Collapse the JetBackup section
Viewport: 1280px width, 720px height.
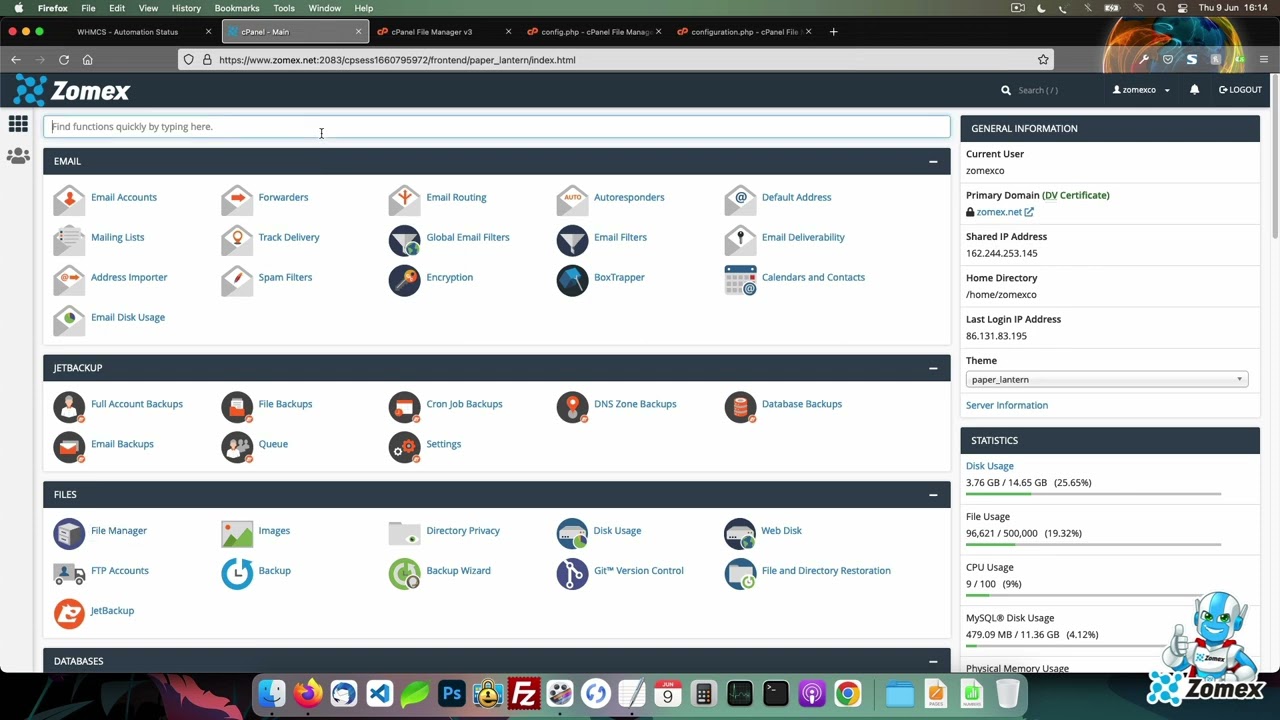933,368
